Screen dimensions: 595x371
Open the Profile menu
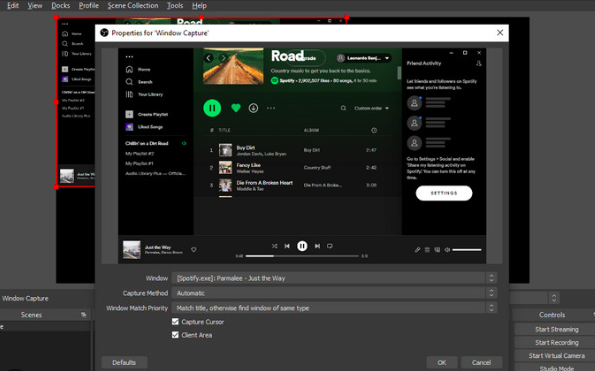click(x=89, y=6)
